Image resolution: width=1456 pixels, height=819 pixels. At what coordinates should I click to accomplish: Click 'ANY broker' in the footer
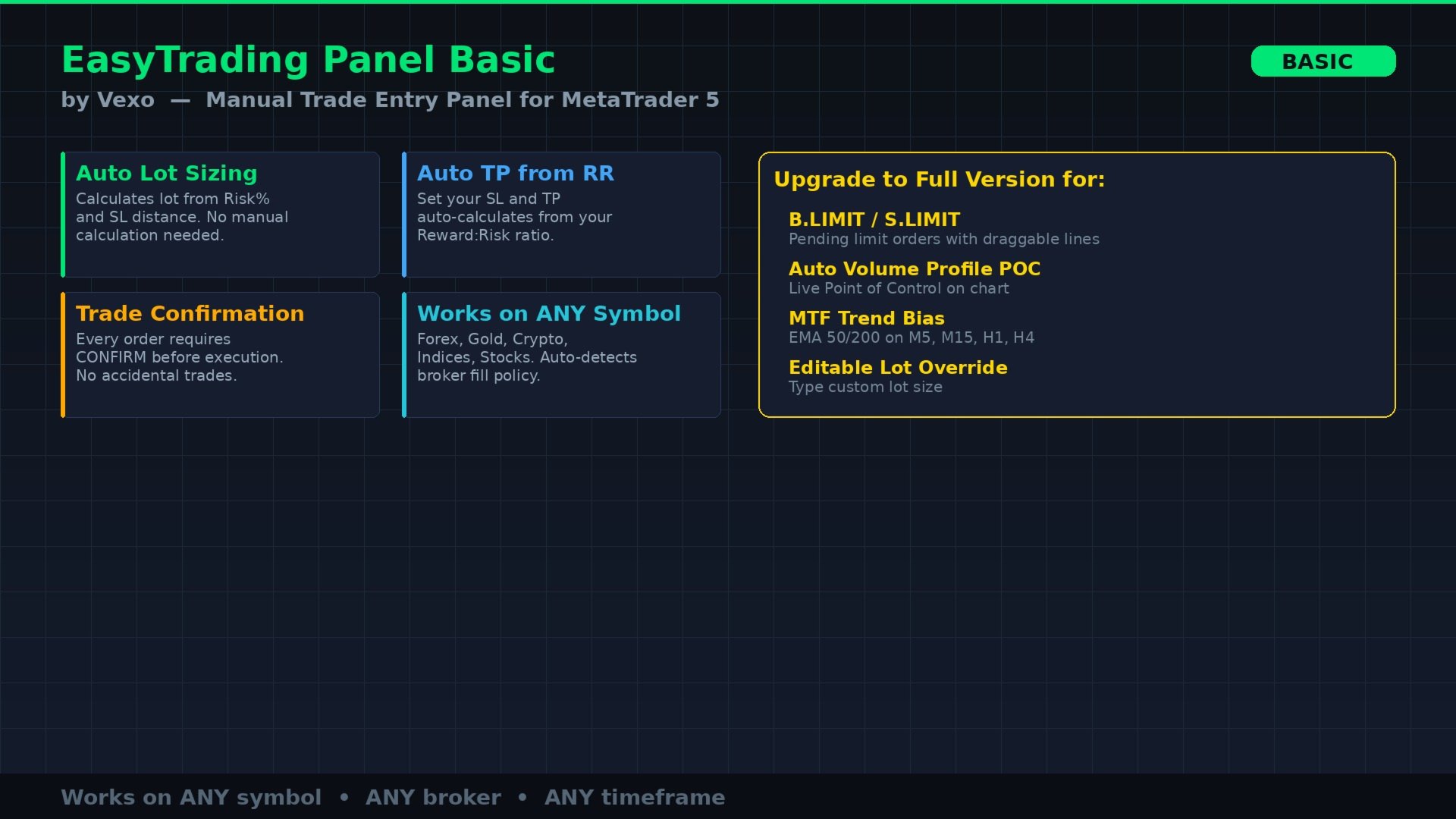433,798
